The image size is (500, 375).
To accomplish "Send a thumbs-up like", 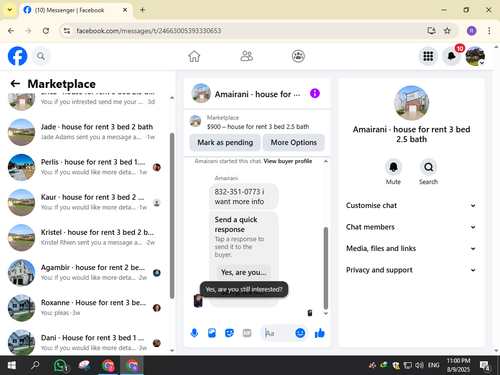I will pos(320,333).
